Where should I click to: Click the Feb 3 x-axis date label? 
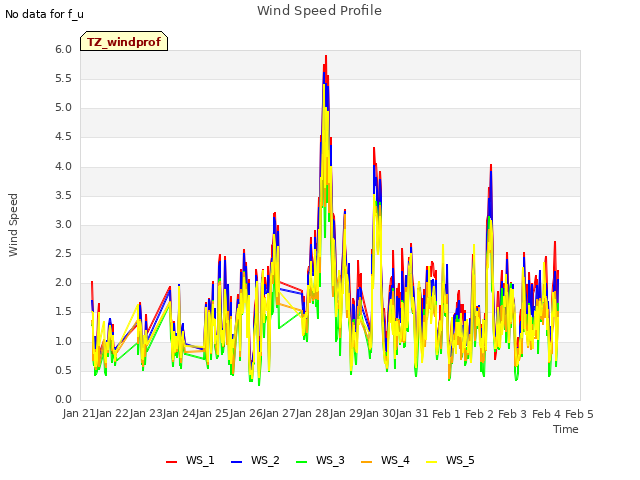tap(513, 414)
